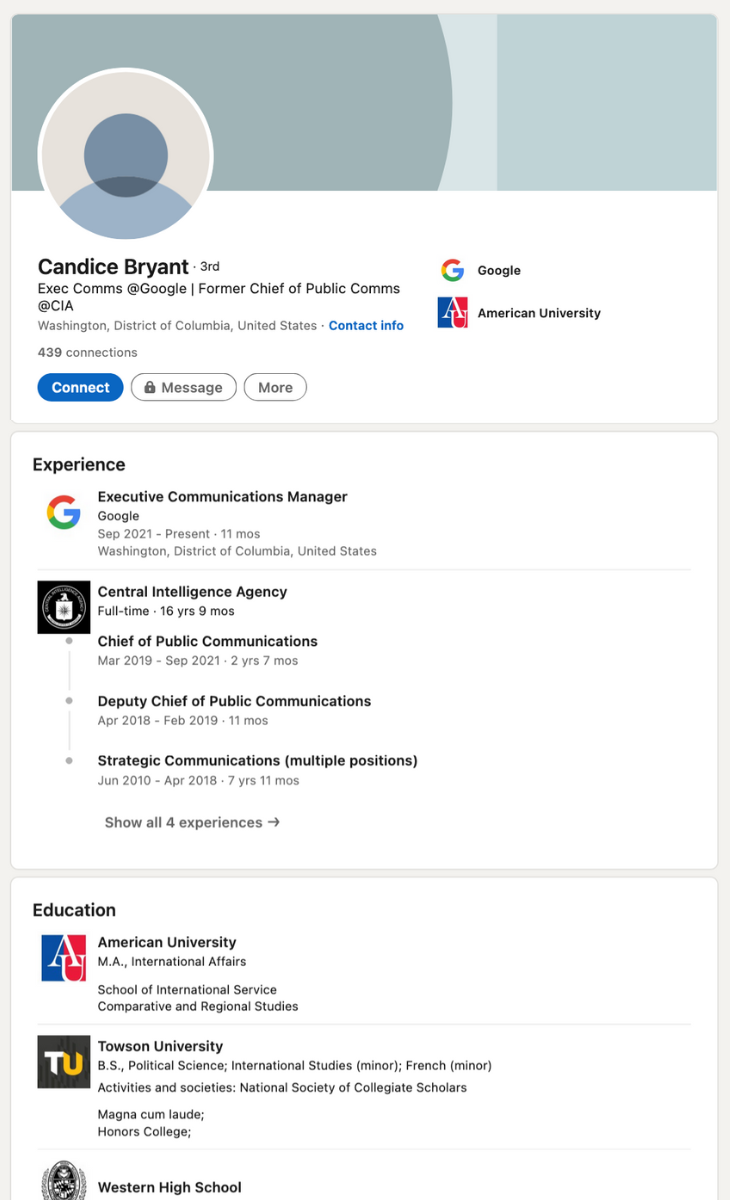Viewport: 730px width, 1200px height.
Task: Open Towson University education entry
Action: tap(160, 1046)
